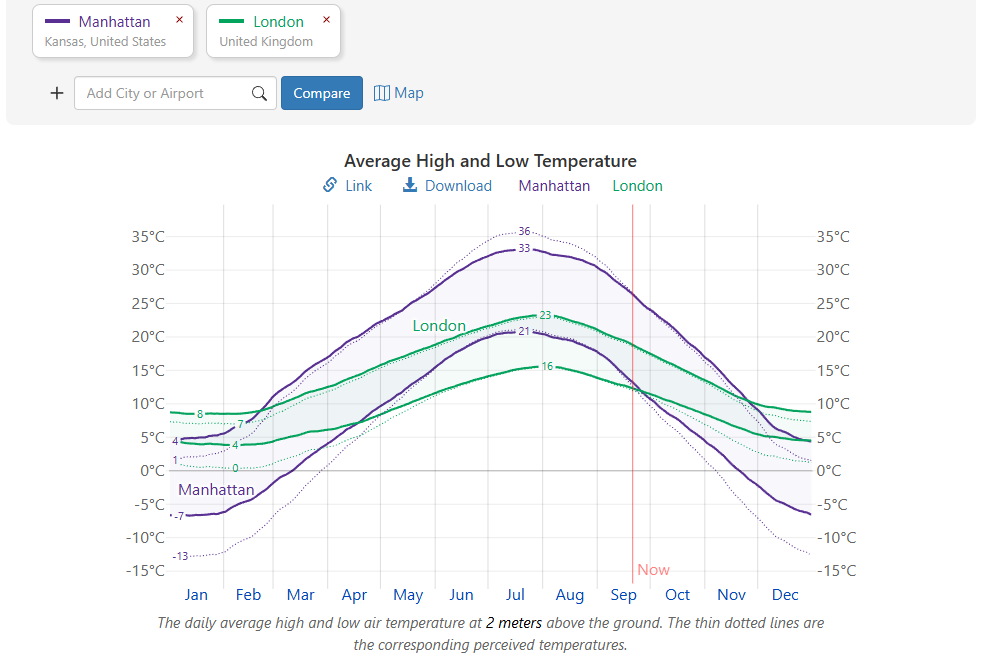Click the left 35°C axis label

(148, 237)
